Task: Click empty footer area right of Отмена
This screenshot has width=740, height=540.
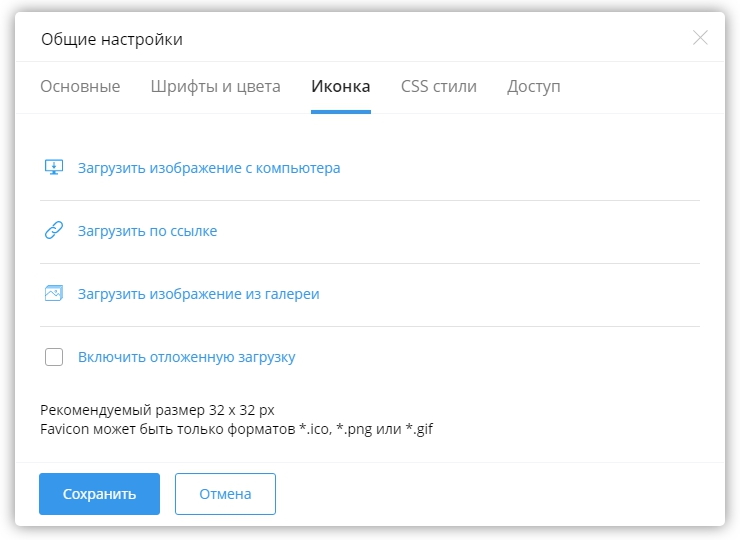Action: point(500,494)
